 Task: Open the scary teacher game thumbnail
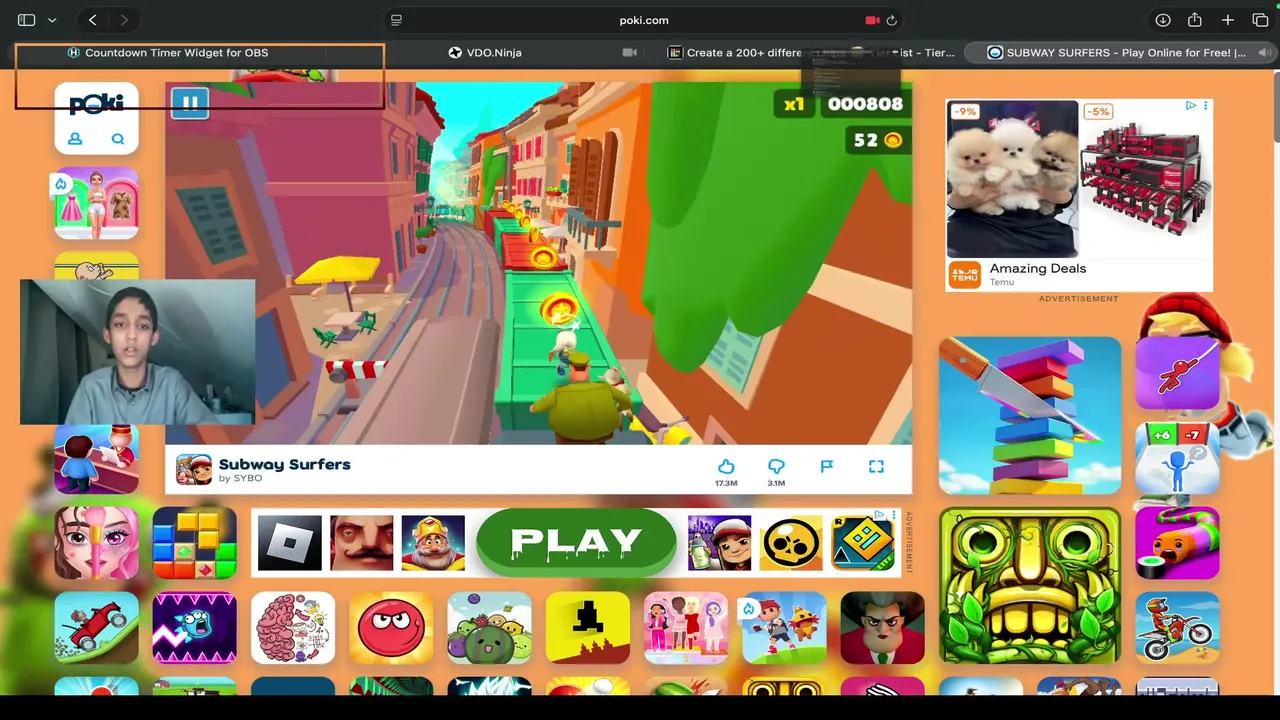(883, 628)
